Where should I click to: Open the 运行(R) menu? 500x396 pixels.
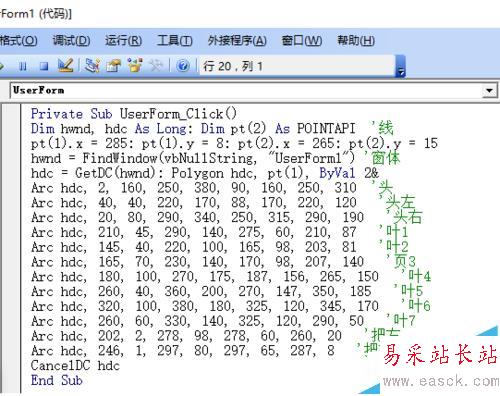[x=123, y=41]
